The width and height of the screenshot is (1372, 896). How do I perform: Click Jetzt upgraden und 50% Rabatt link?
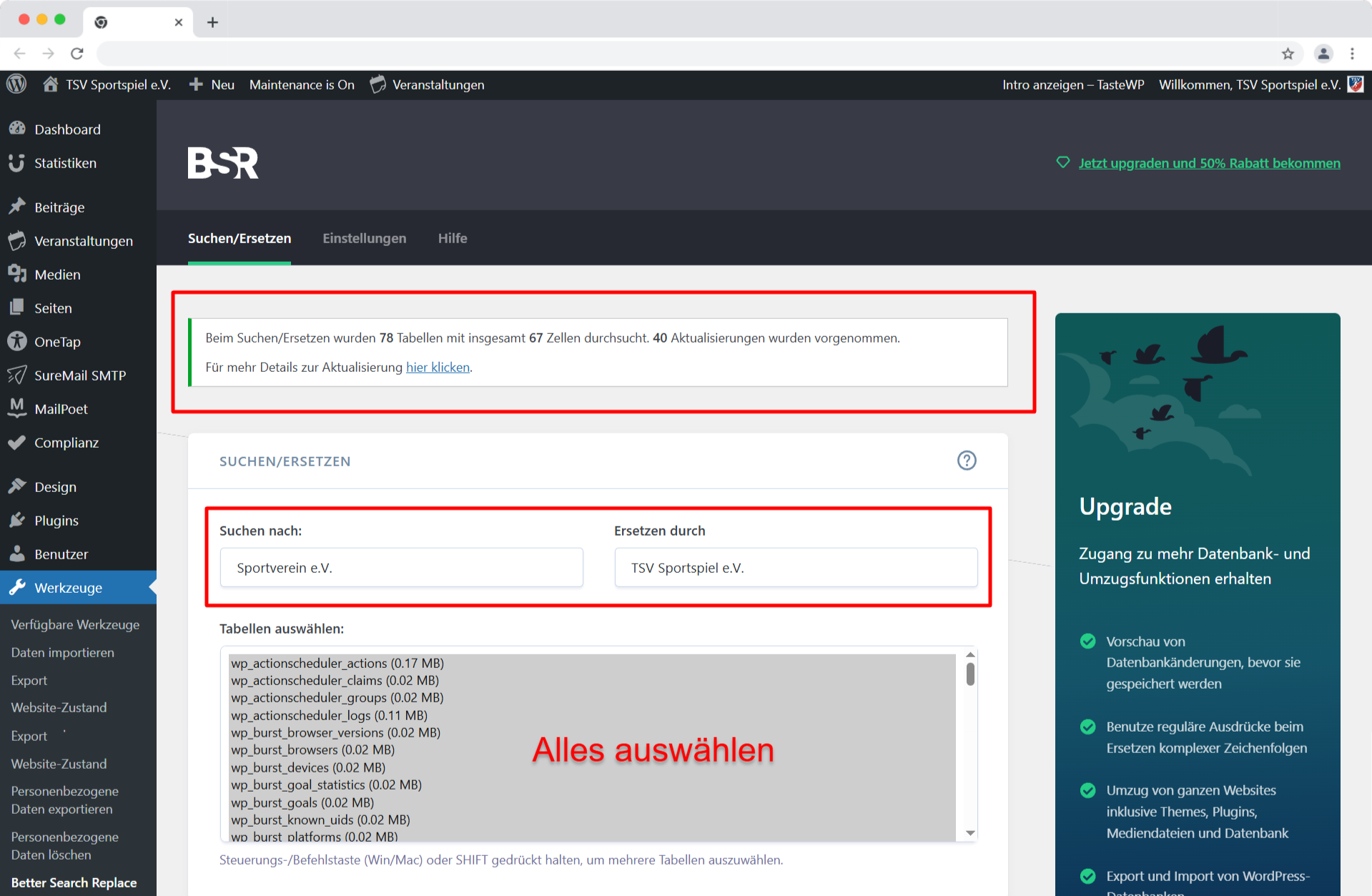pyautogui.click(x=1209, y=163)
